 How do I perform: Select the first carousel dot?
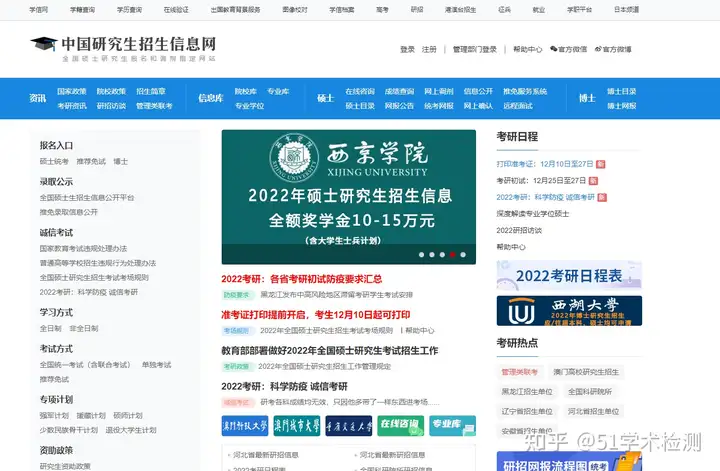[421, 254]
